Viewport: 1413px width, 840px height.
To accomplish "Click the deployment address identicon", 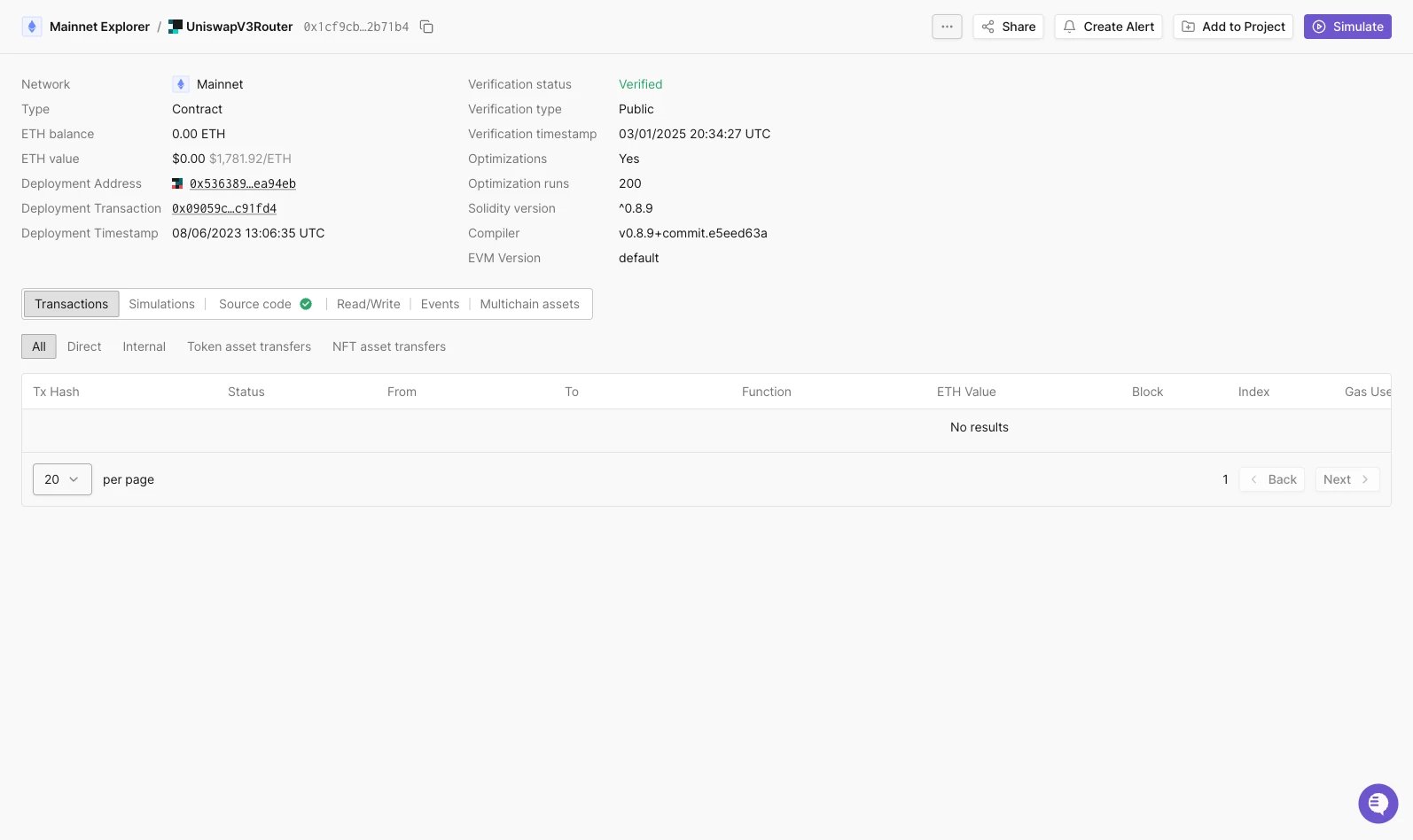I will coord(177,183).
